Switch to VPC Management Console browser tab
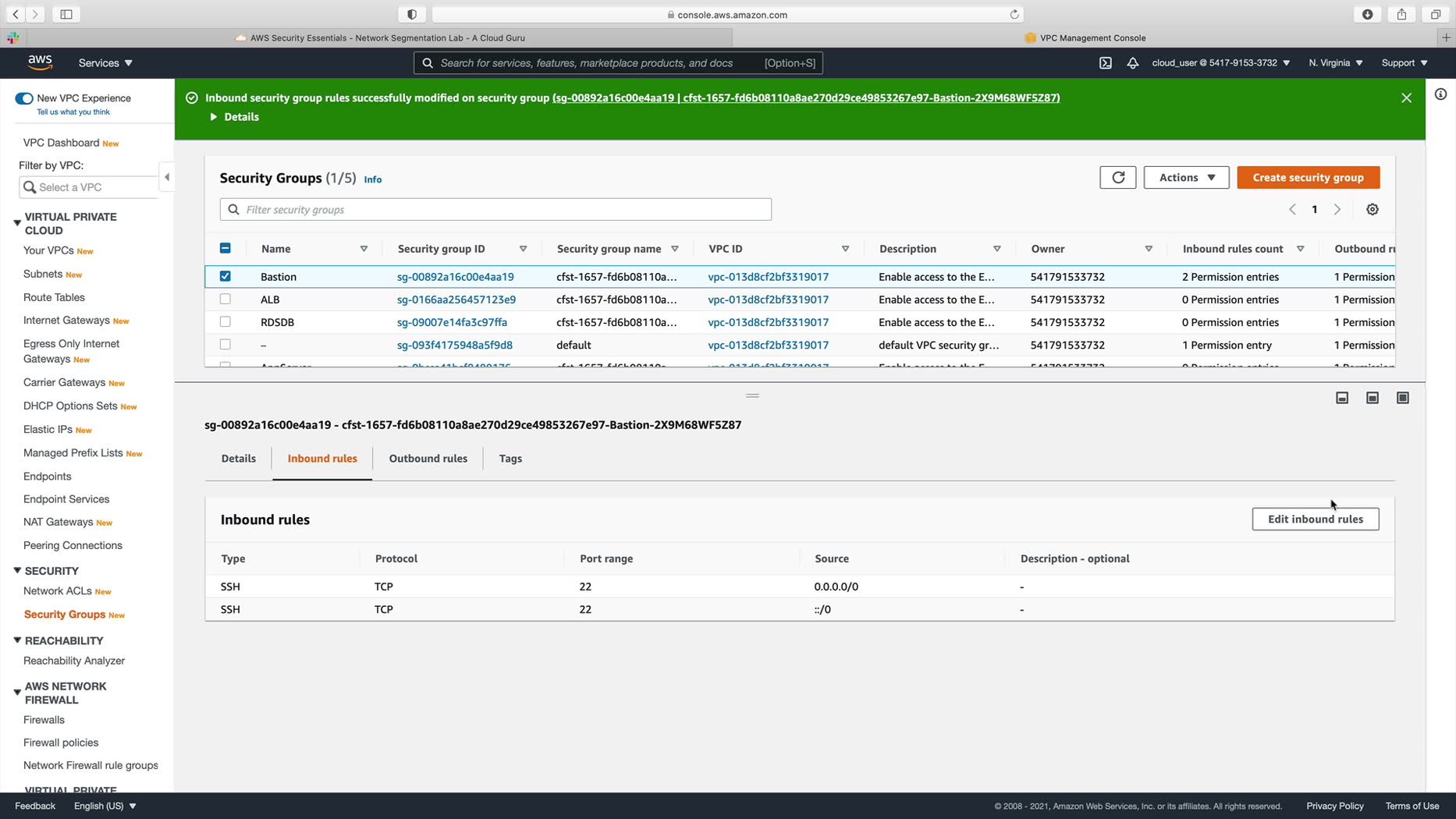The width and height of the screenshot is (1456, 819). (1085, 37)
